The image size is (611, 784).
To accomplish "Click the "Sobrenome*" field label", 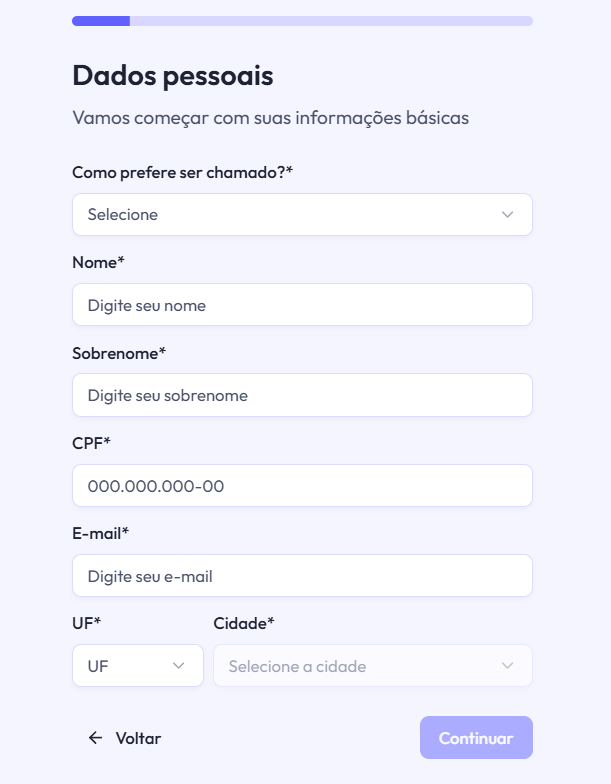I will pos(119,353).
